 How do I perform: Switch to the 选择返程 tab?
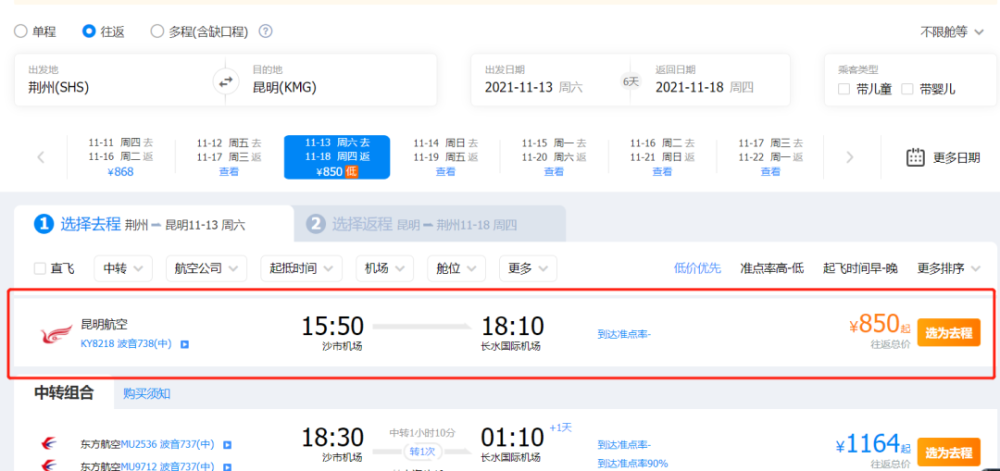pos(430,224)
